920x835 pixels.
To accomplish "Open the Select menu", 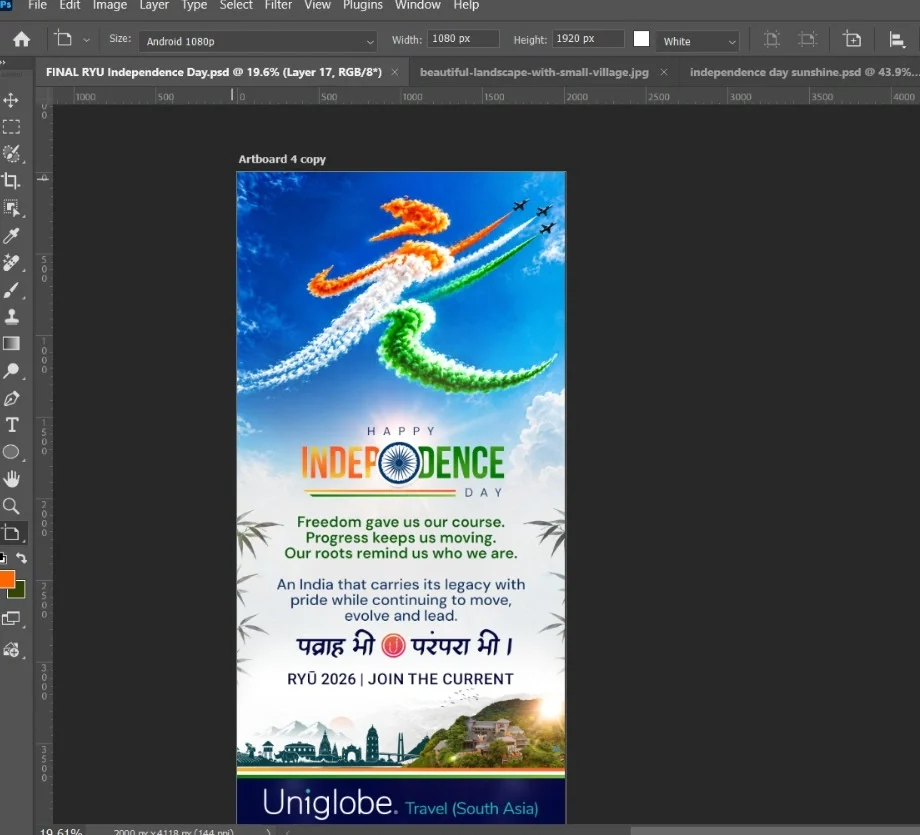I will [x=236, y=5].
